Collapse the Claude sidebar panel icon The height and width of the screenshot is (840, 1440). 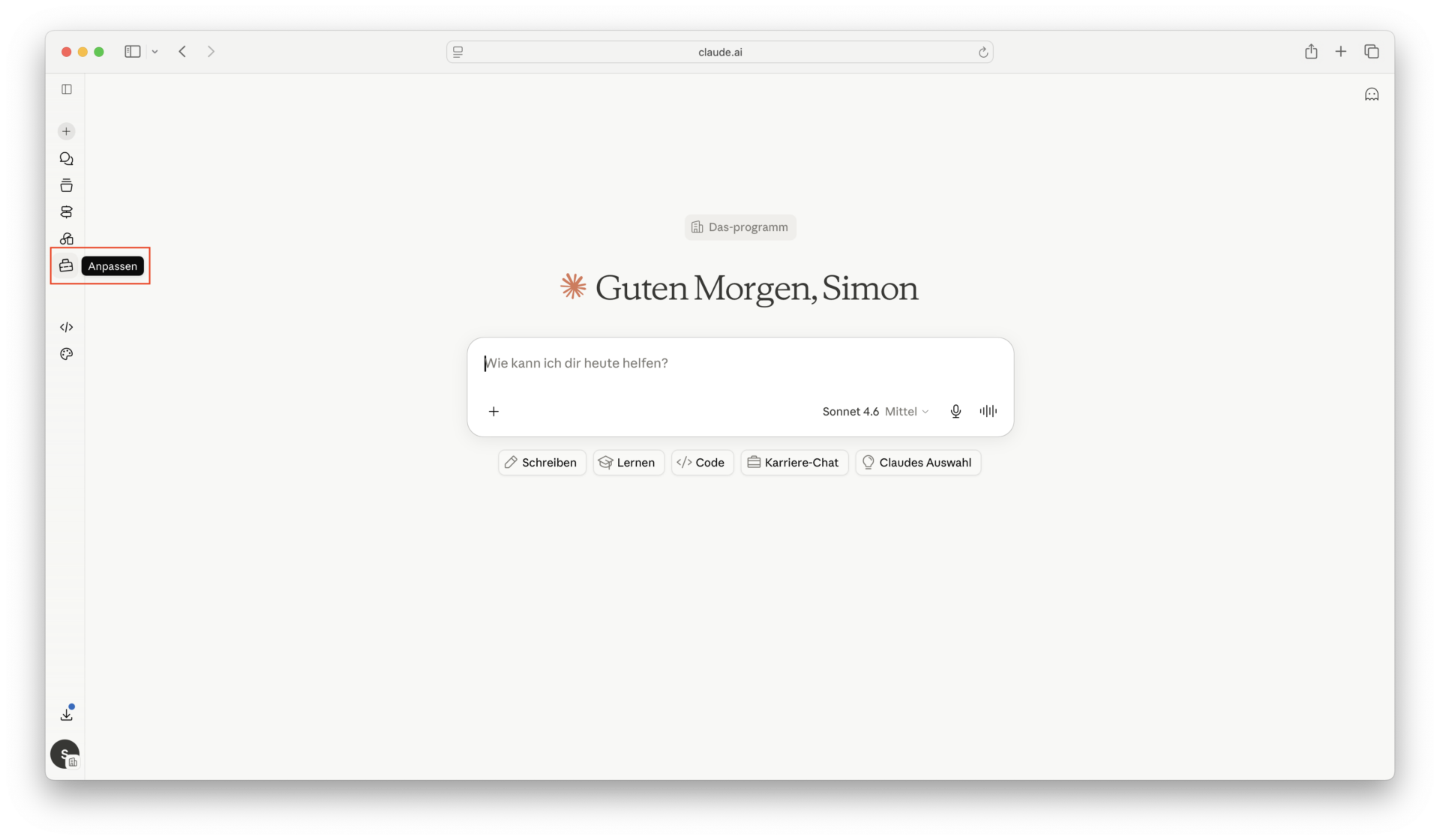pos(67,89)
